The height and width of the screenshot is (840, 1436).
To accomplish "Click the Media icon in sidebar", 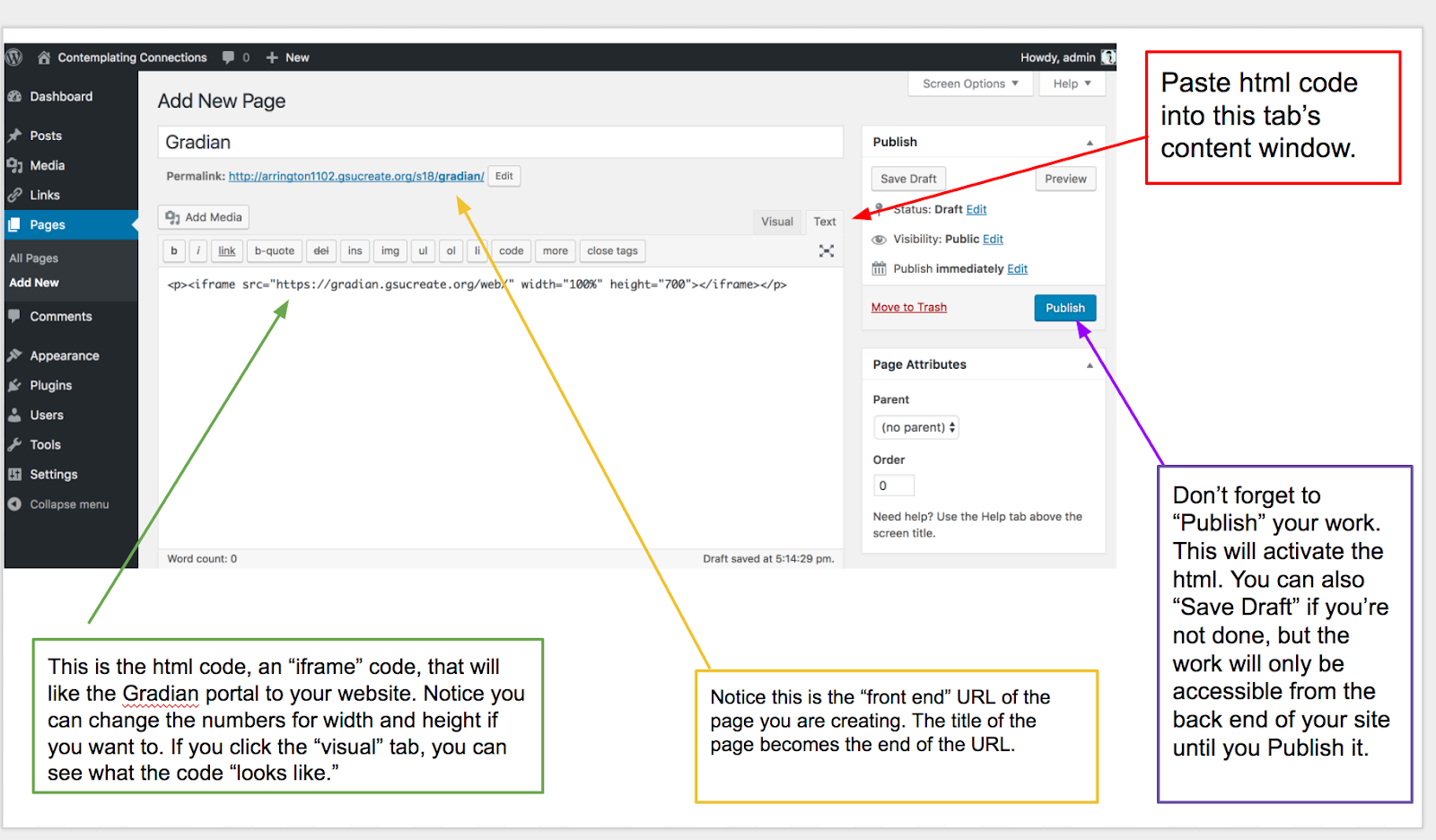I will coord(14,165).
